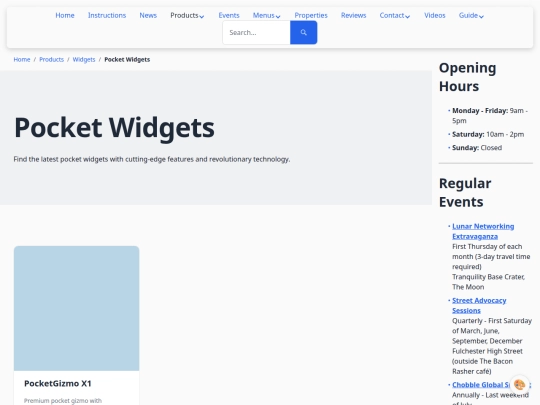Expand the Menus dropdown chevron
Image resolution: width=540 pixels, height=405 pixels.
[278, 16]
